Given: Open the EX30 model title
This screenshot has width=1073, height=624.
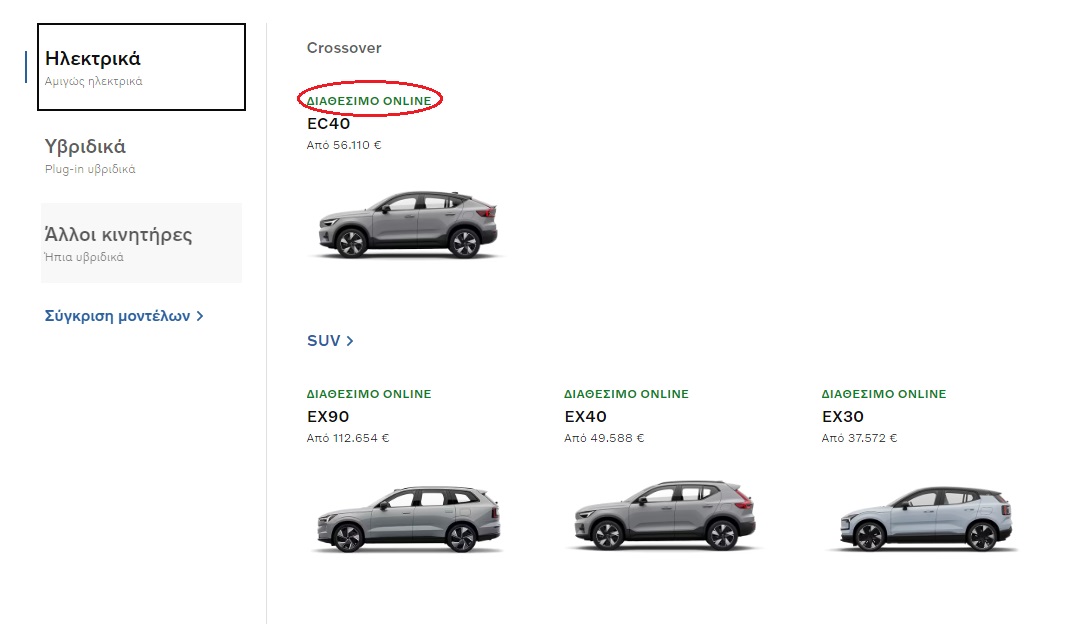Looking at the screenshot, I should [x=842, y=417].
